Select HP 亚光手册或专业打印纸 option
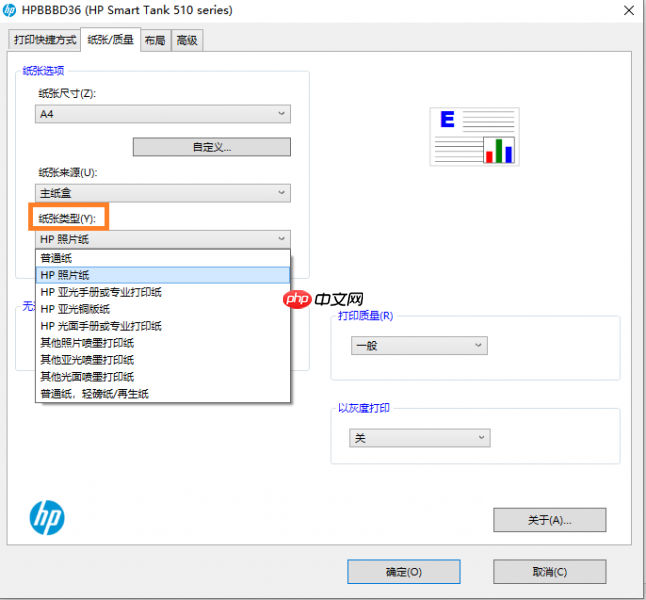646x600 pixels. click(163, 292)
